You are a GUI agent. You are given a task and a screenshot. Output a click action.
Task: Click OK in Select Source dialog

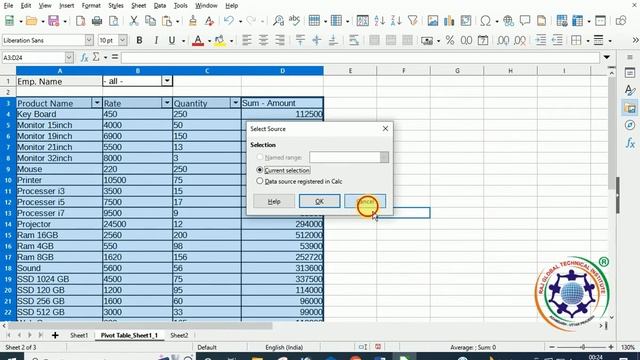[319, 201]
